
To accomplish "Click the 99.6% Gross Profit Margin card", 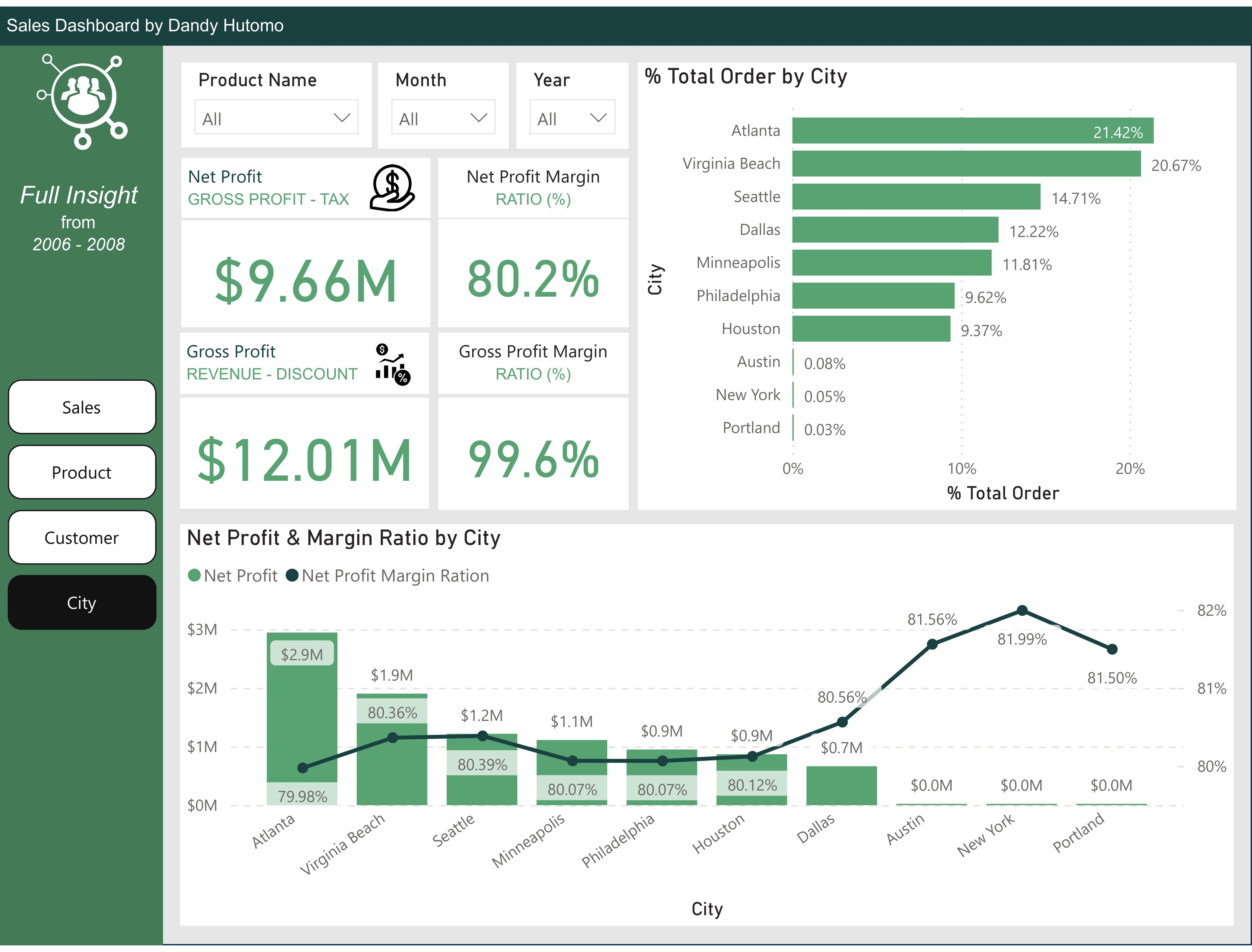I will (x=533, y=459).
